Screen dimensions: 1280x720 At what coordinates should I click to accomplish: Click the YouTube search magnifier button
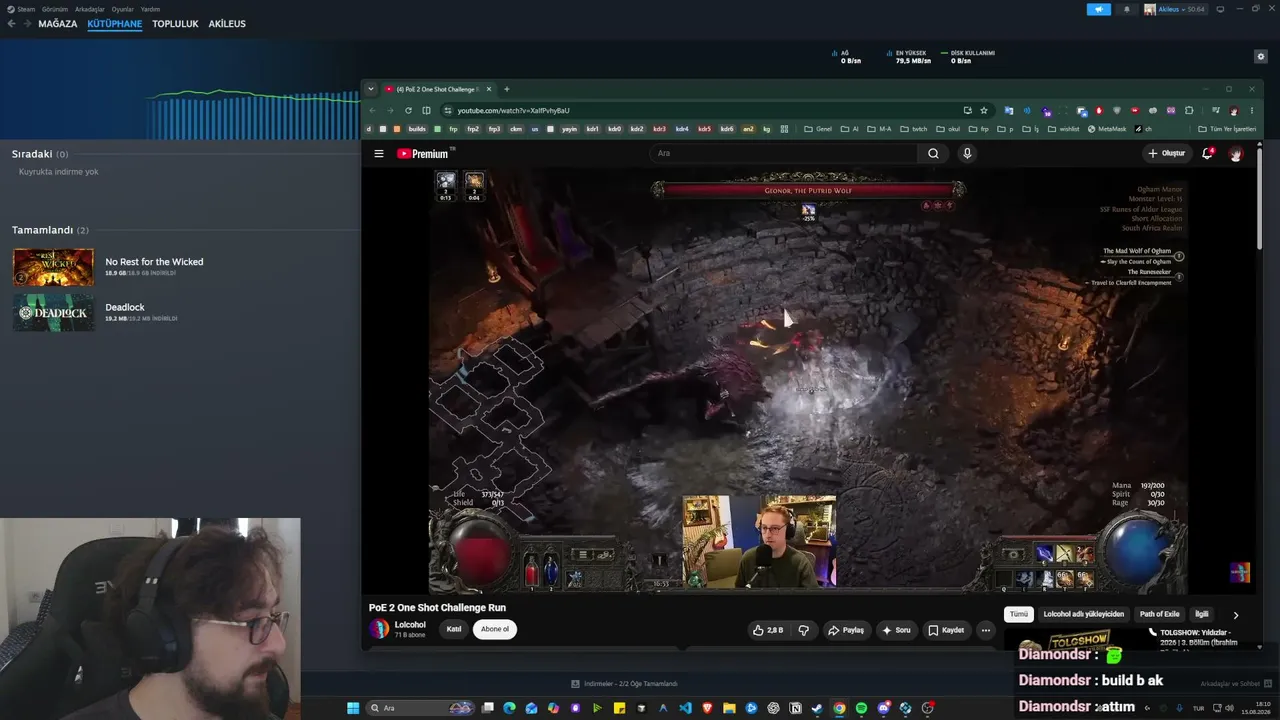pos(933,153)
